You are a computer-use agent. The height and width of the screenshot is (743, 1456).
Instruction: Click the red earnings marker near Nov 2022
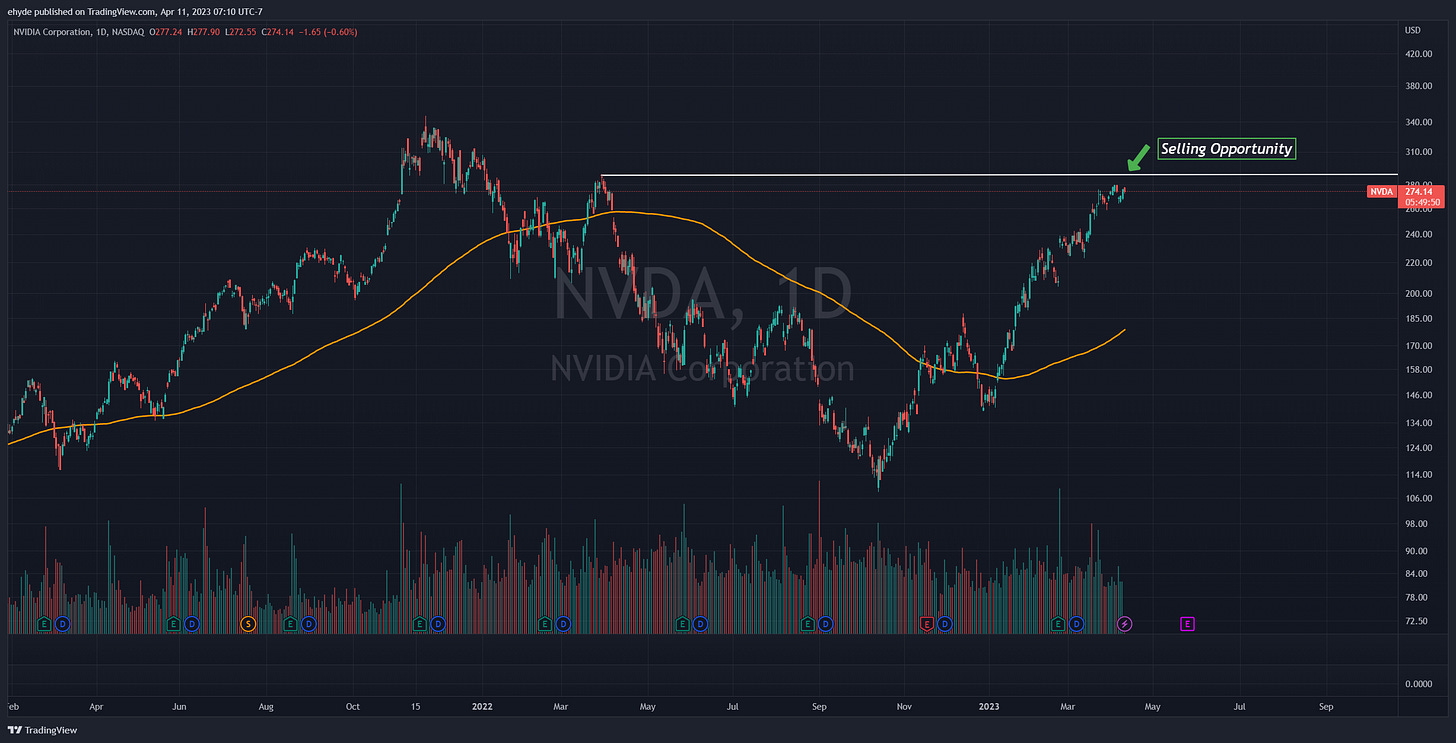[926, 623]
